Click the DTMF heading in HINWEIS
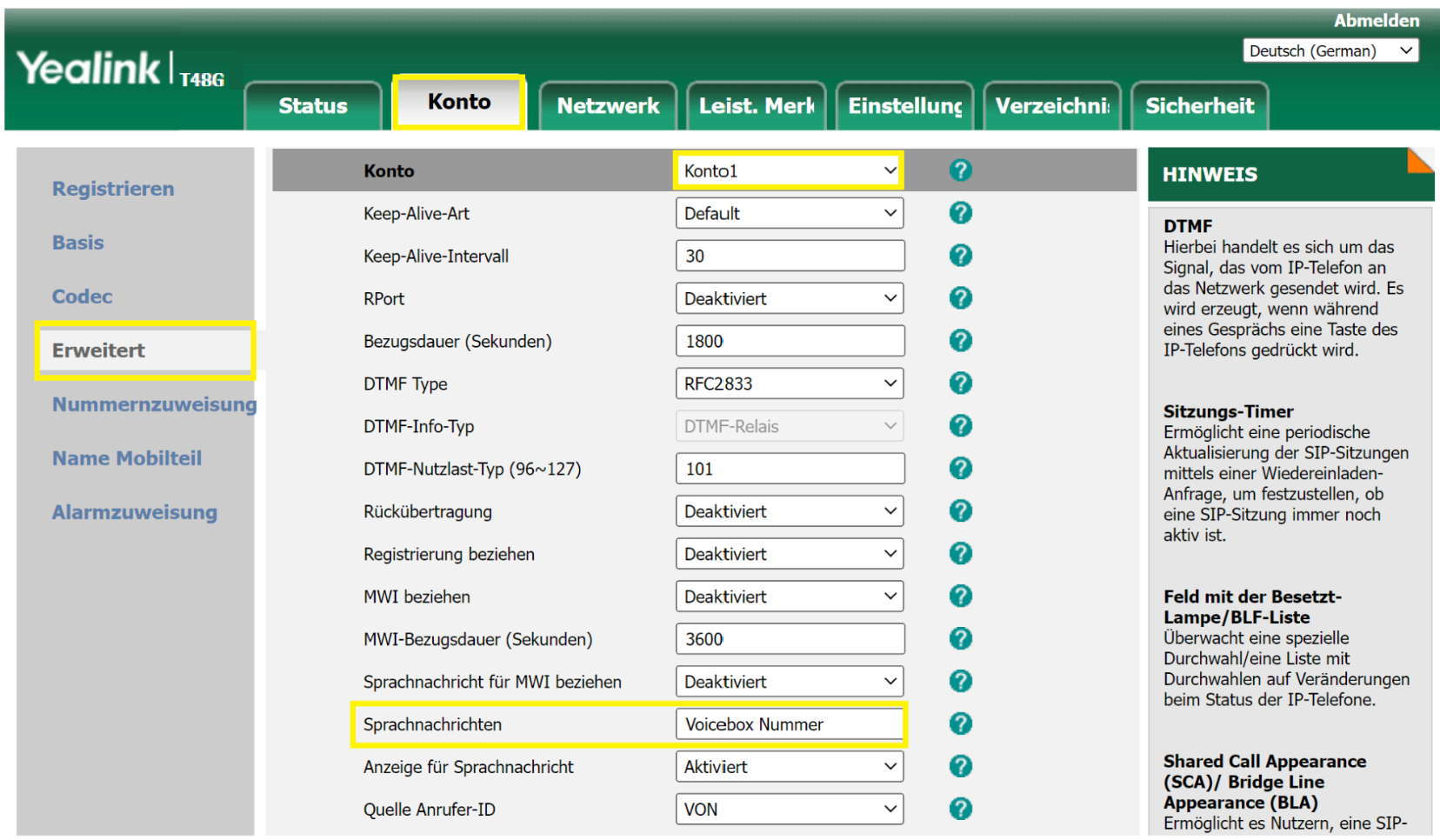 point(1188,226)
